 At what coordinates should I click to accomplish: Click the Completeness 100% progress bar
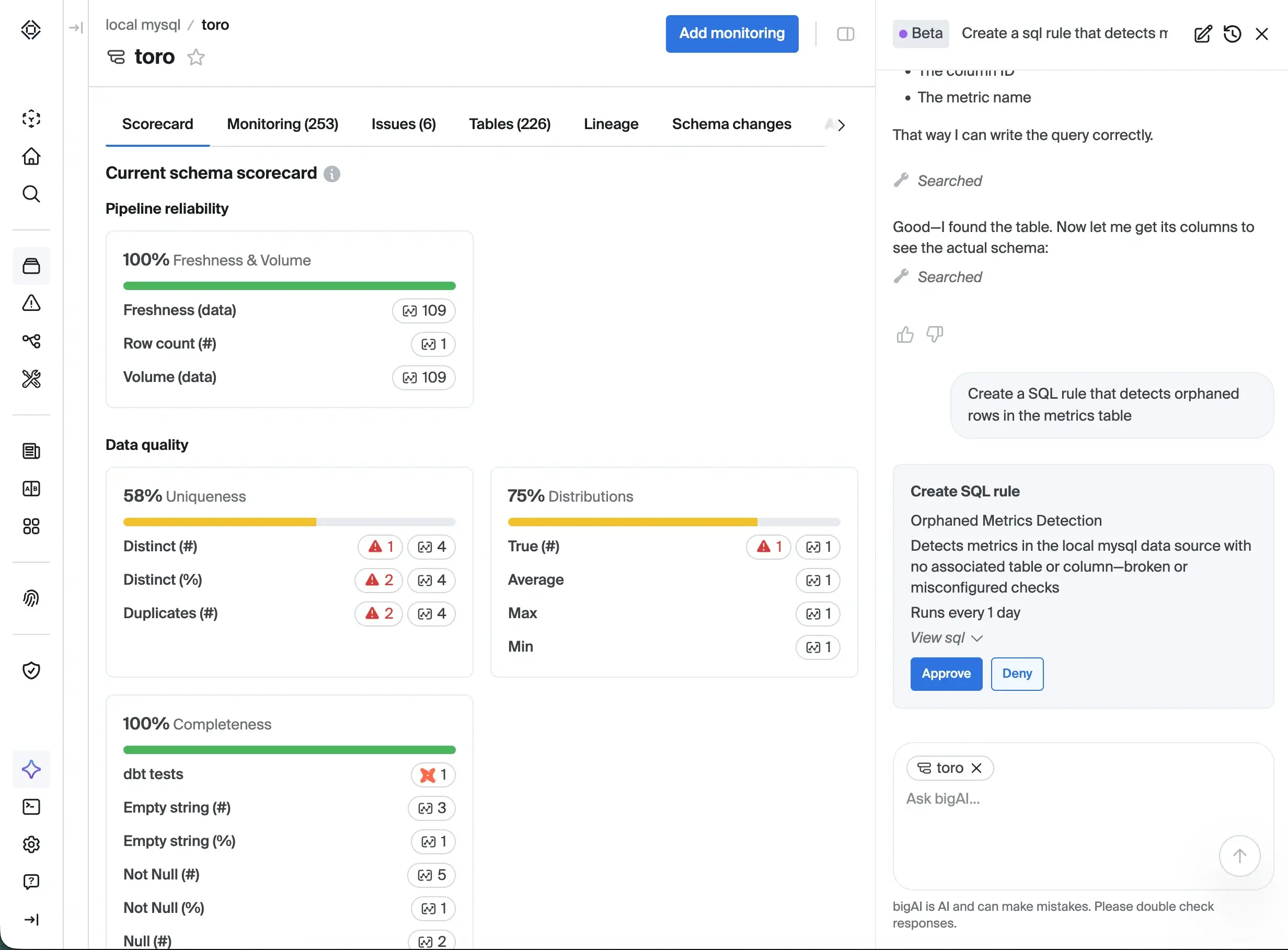point(290,750)
